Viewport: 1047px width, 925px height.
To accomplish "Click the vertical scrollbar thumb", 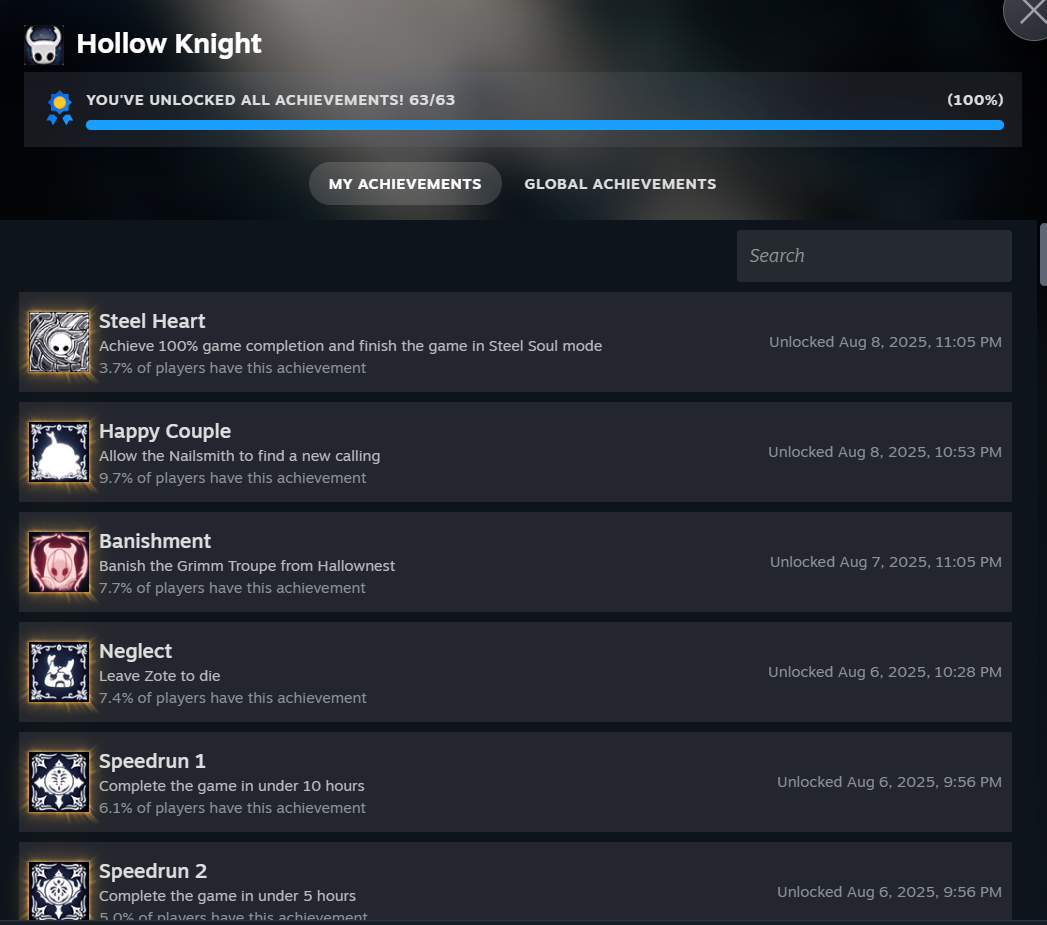I will click(1043, 254).
